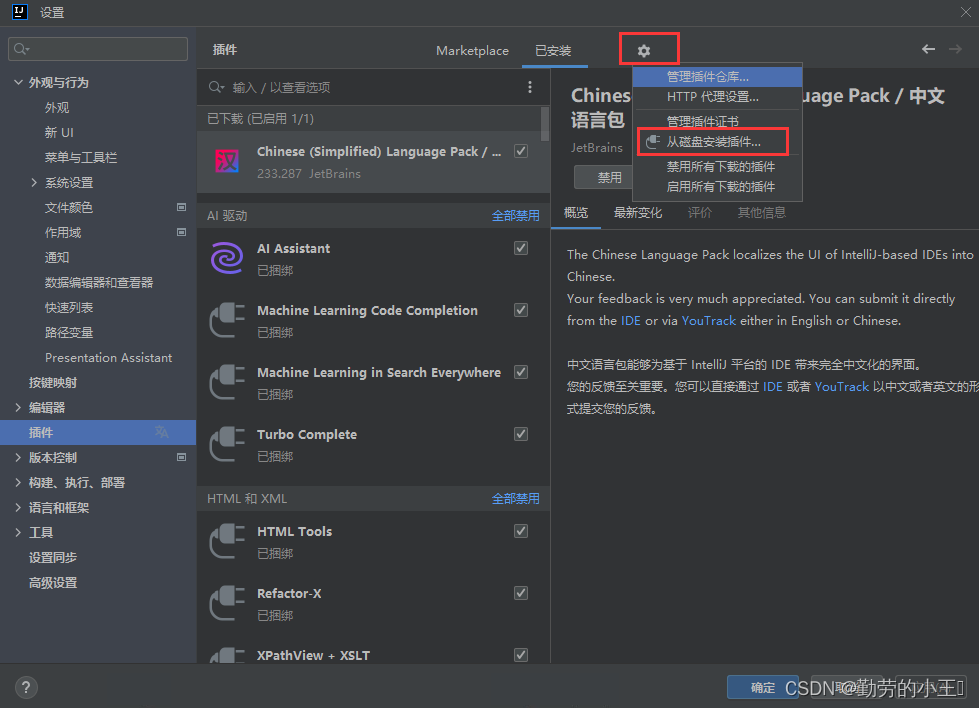Click the back navigation arrow

tap(928, 49)
